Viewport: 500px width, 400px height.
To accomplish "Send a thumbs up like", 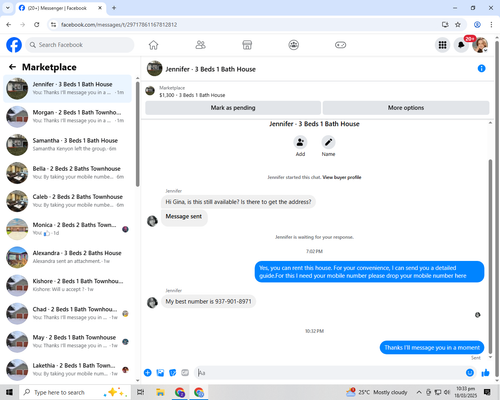I will tap(485, 373).
